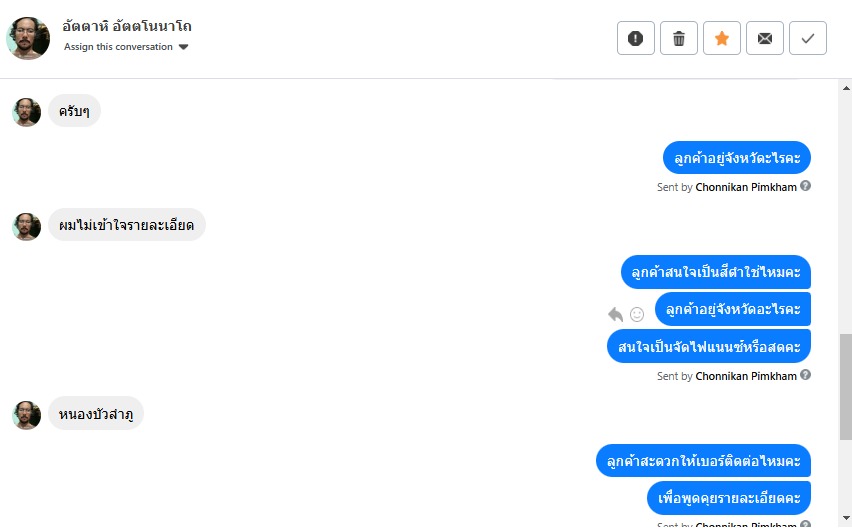The width and height of the screenshot is (852, 531).
Task: Click avatar beside the ครับๆ message
Action: (27, 111)
